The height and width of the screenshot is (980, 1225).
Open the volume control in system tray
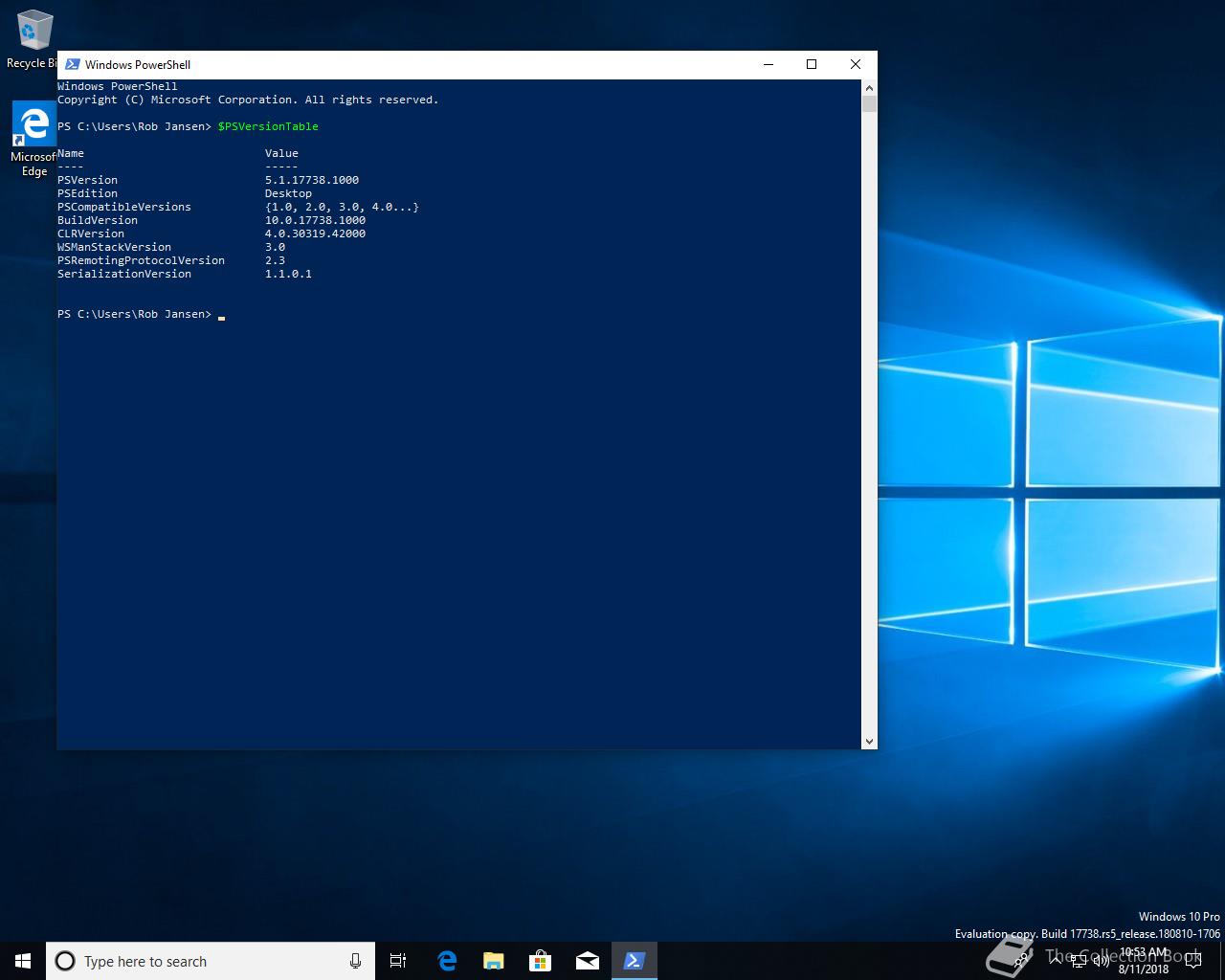point(1101,961)
